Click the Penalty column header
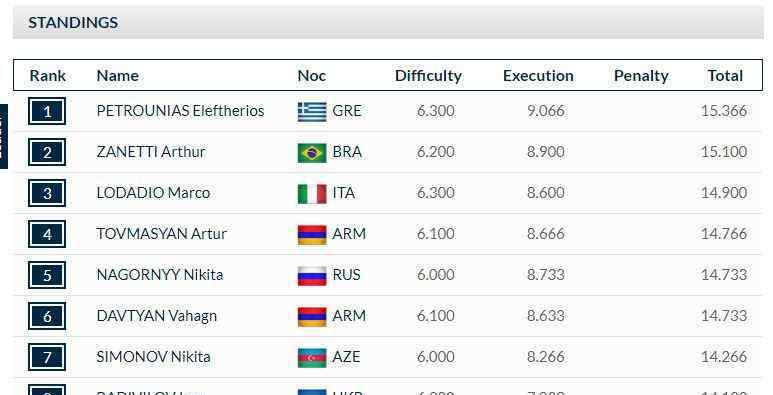Screen dimensions: 773x395 [641, 75]
